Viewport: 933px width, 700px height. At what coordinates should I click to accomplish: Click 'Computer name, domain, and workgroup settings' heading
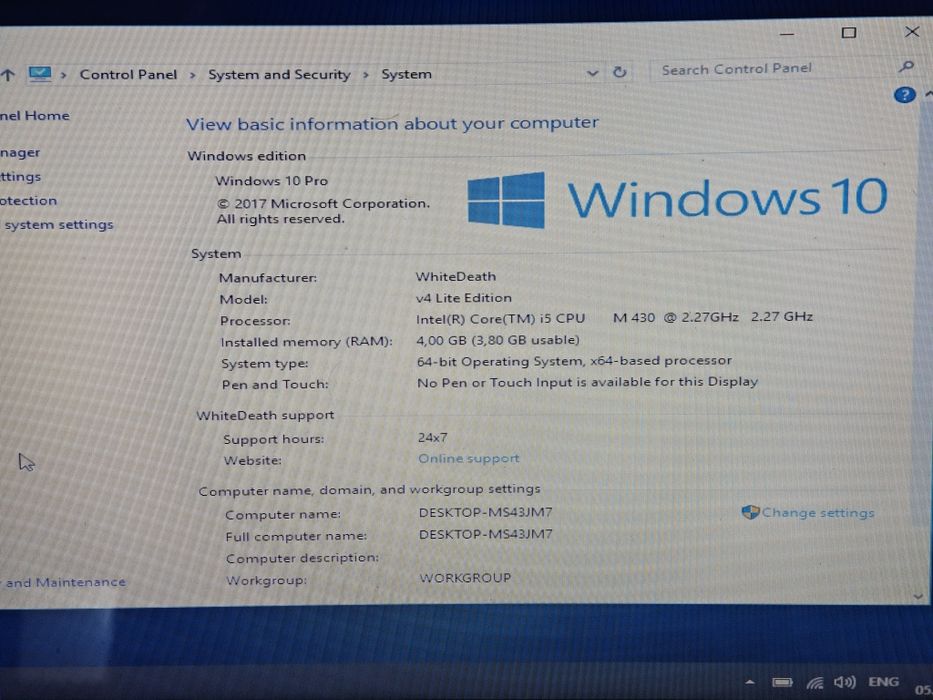(x=370, y=490)
